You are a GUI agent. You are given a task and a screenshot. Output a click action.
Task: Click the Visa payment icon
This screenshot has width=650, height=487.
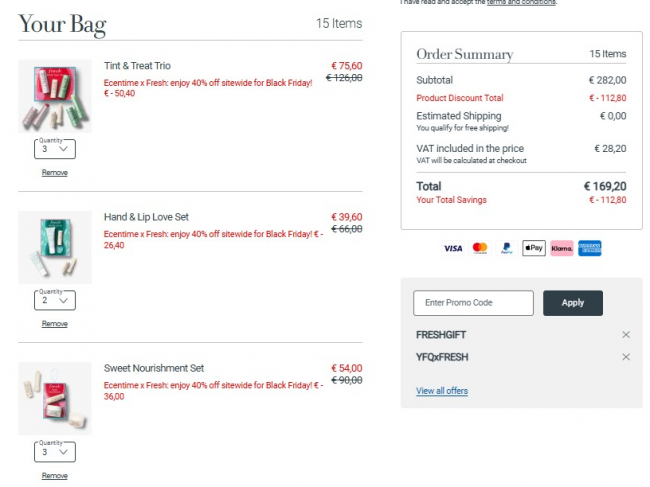tap(453, 248)
